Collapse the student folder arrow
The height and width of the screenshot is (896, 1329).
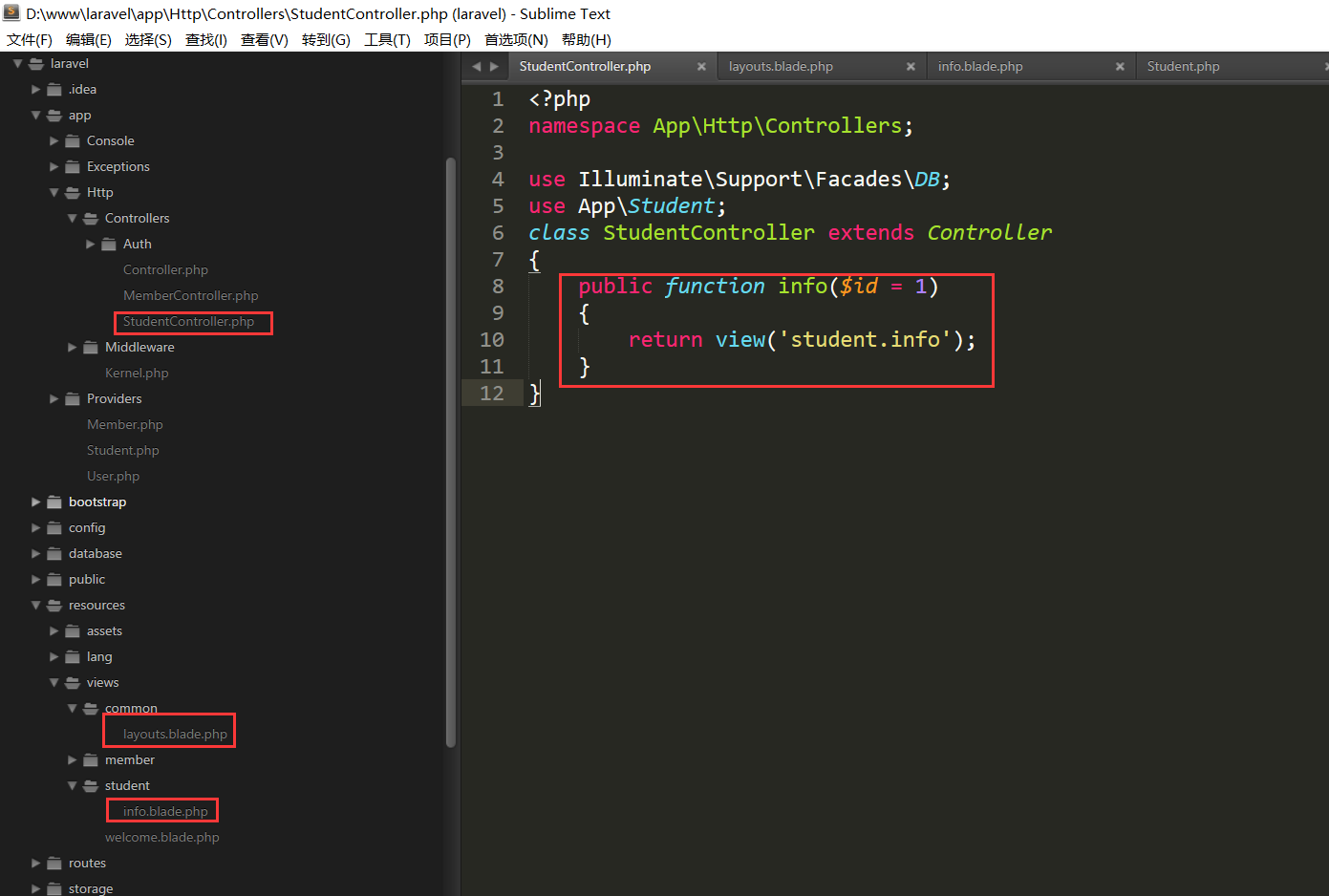coord(72,785)
